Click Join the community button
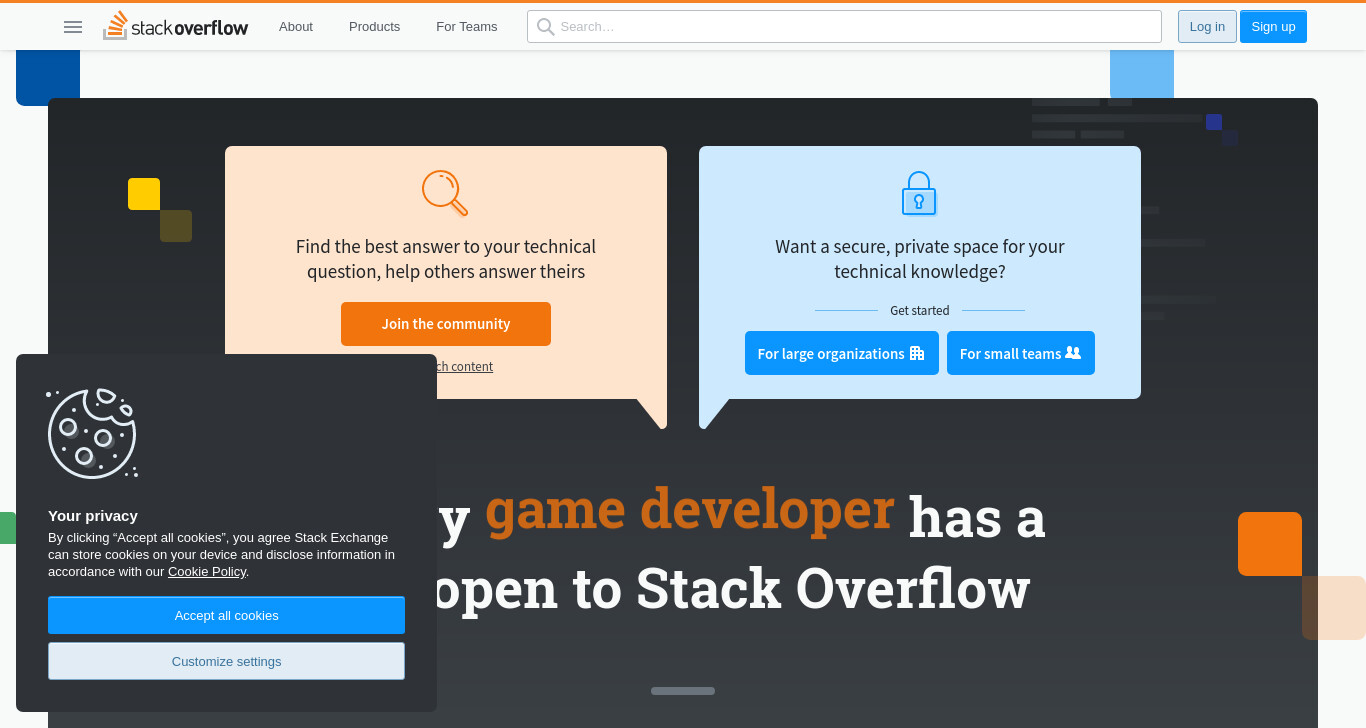 446,324
